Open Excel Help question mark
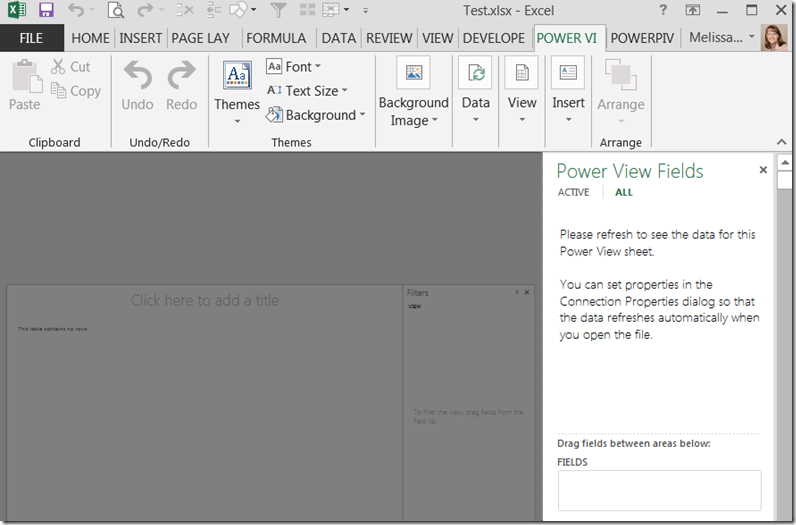Viewport: 796px width, 525px height. 663,10
